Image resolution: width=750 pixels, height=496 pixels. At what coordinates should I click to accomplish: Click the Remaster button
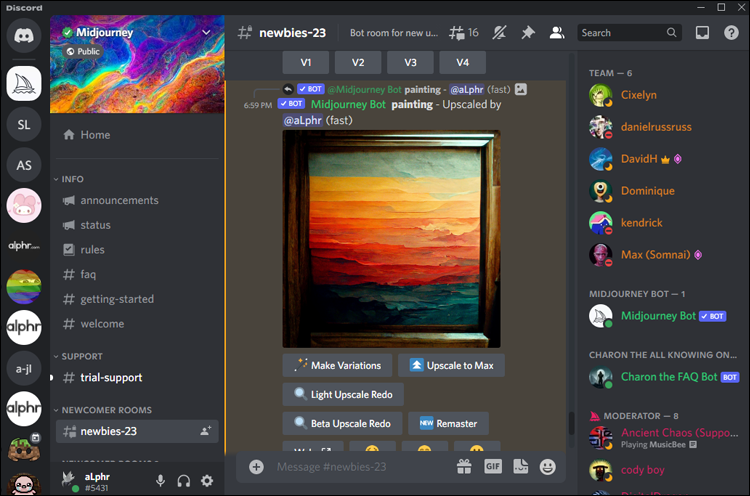(x=448, y=423)
